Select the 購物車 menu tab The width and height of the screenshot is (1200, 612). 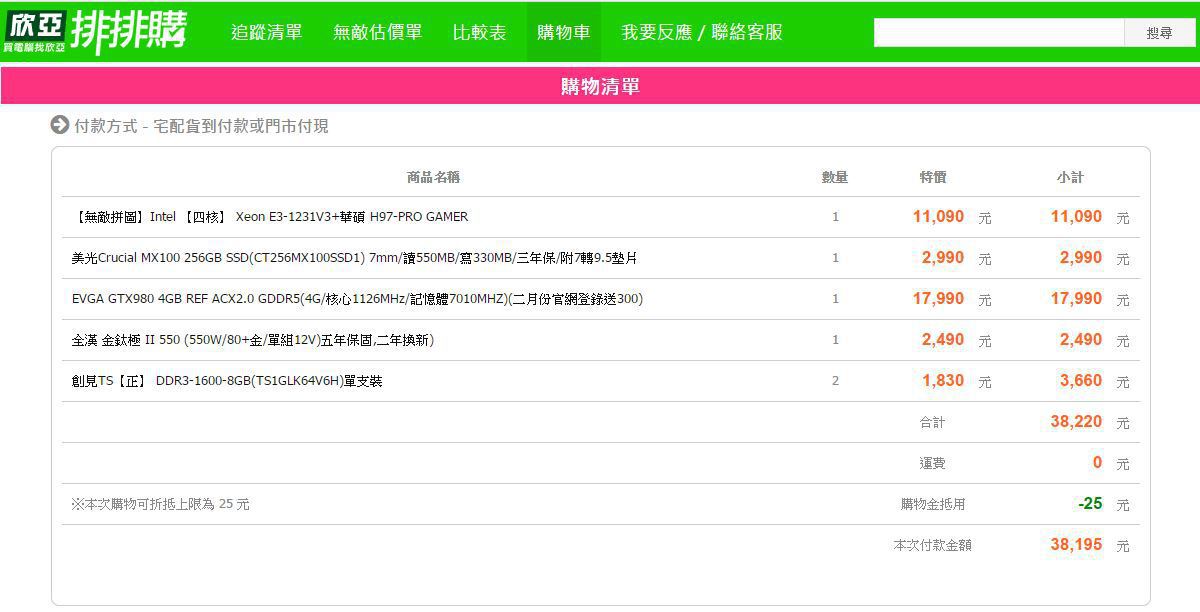(x=563, y=32)
